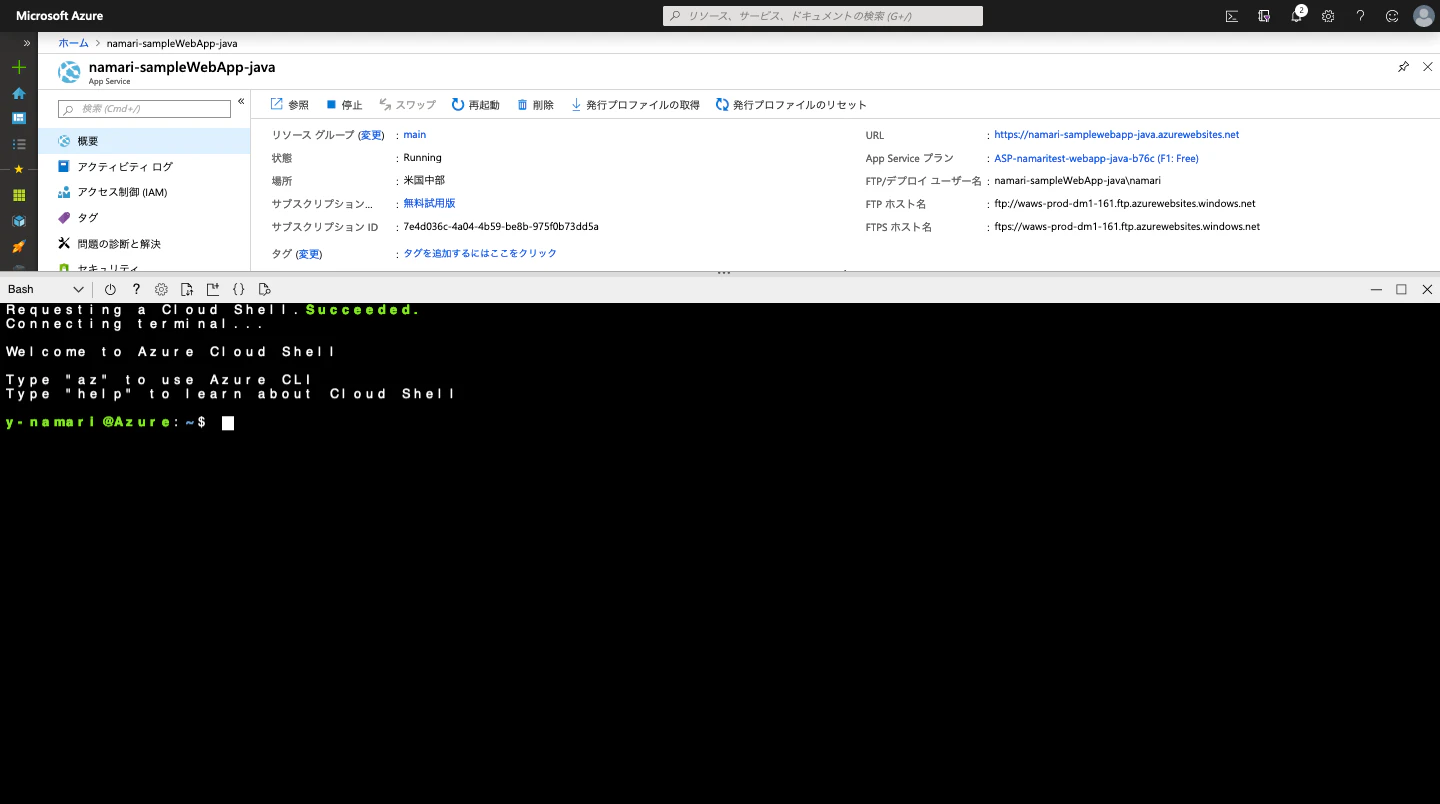Click the FTP/deploy user name value

pos(1077,181)
